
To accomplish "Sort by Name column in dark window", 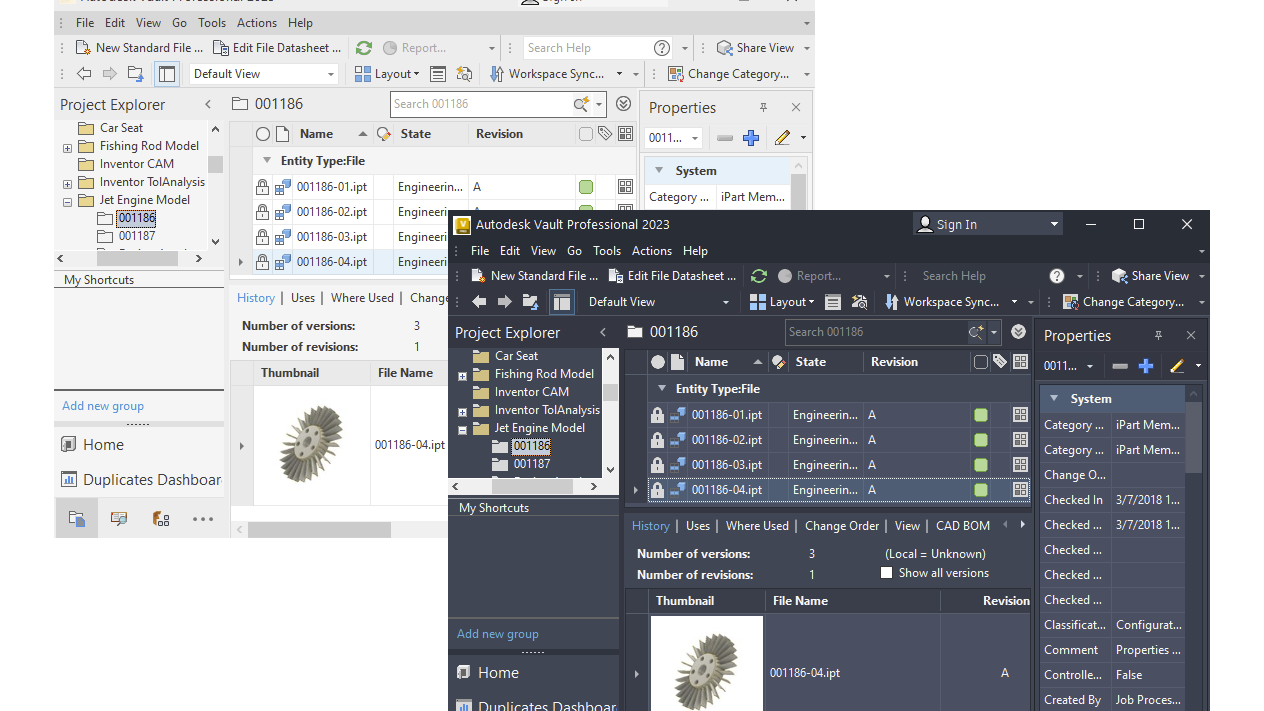I will pos(711,362).
